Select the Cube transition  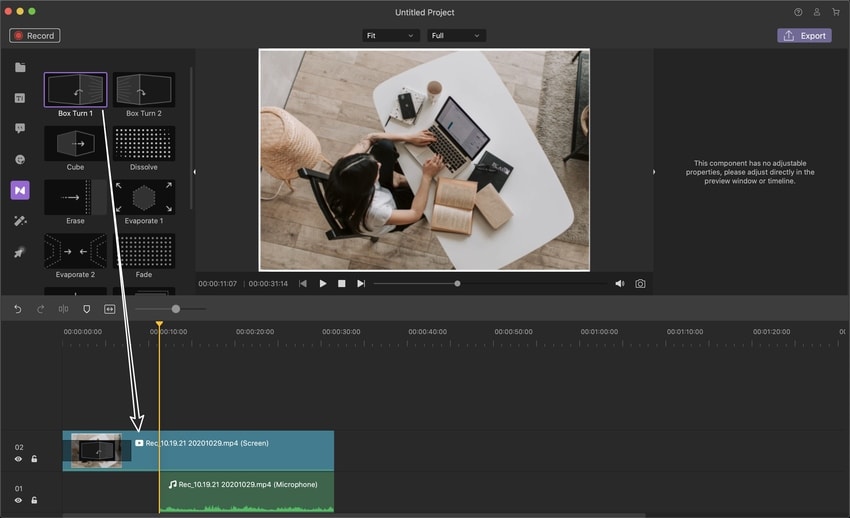tap(75, 144)
